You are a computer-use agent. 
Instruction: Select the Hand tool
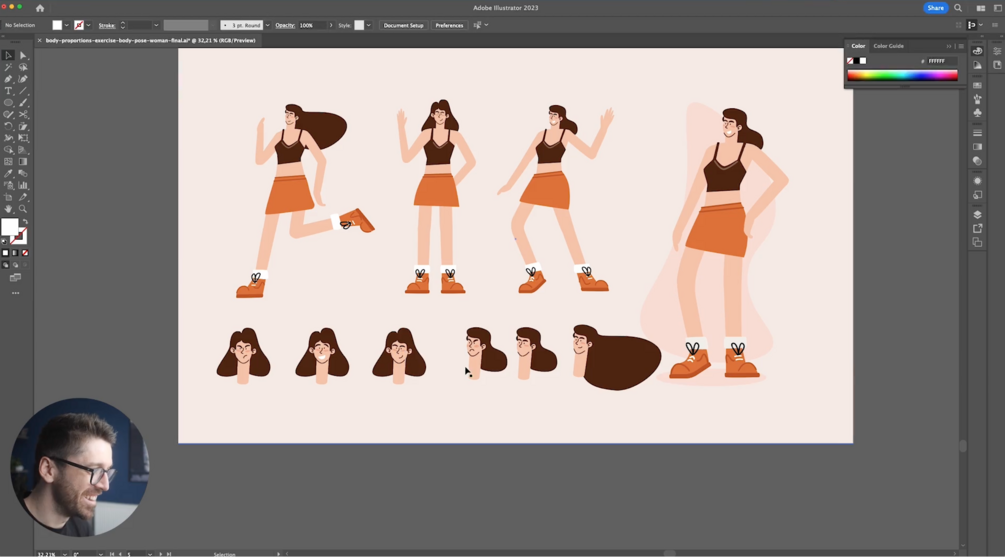coord(8,209)
